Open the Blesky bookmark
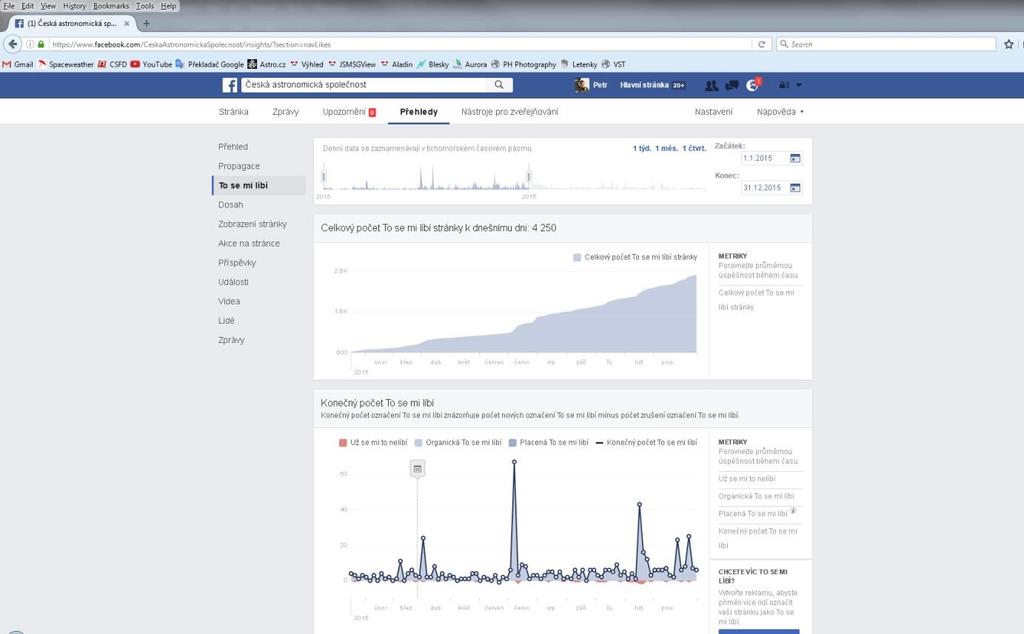 [x=433, y=64]
